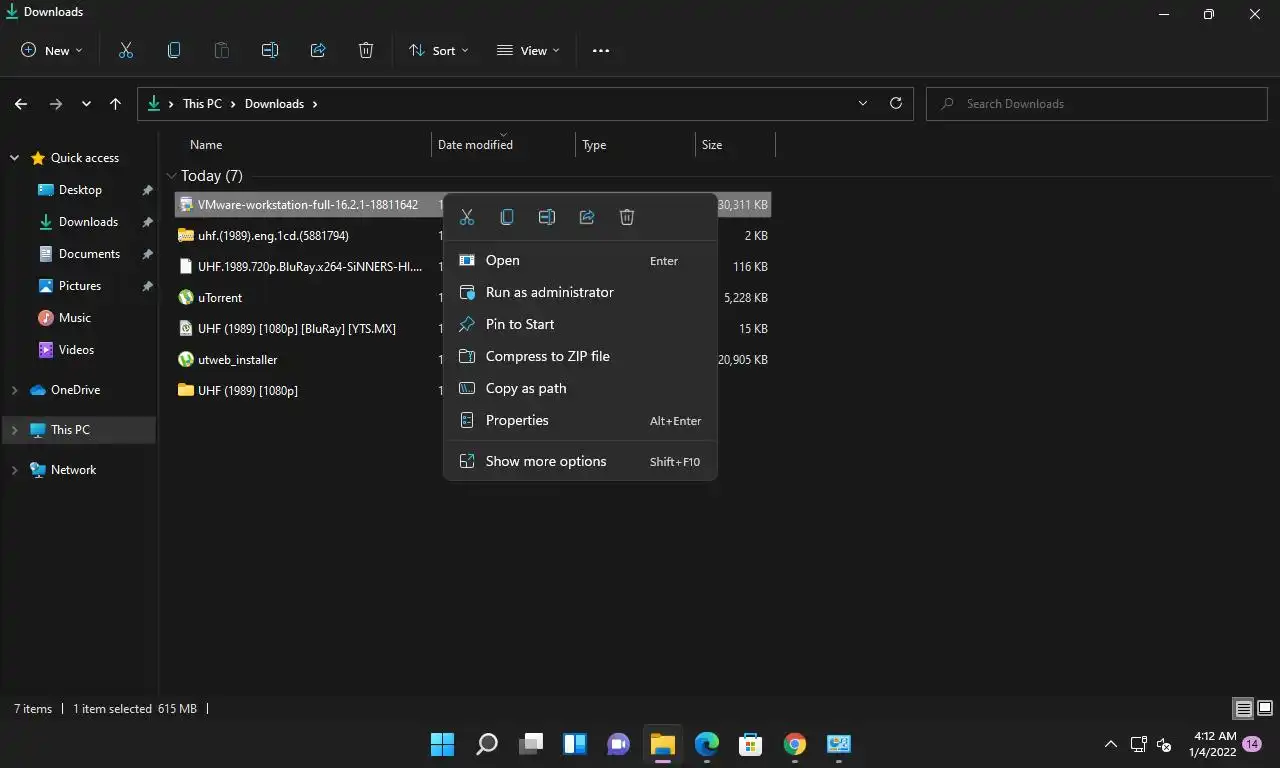Click This PC in the address breadcrumb
The height and width of the screenshot is (768, 1280).
202,104
